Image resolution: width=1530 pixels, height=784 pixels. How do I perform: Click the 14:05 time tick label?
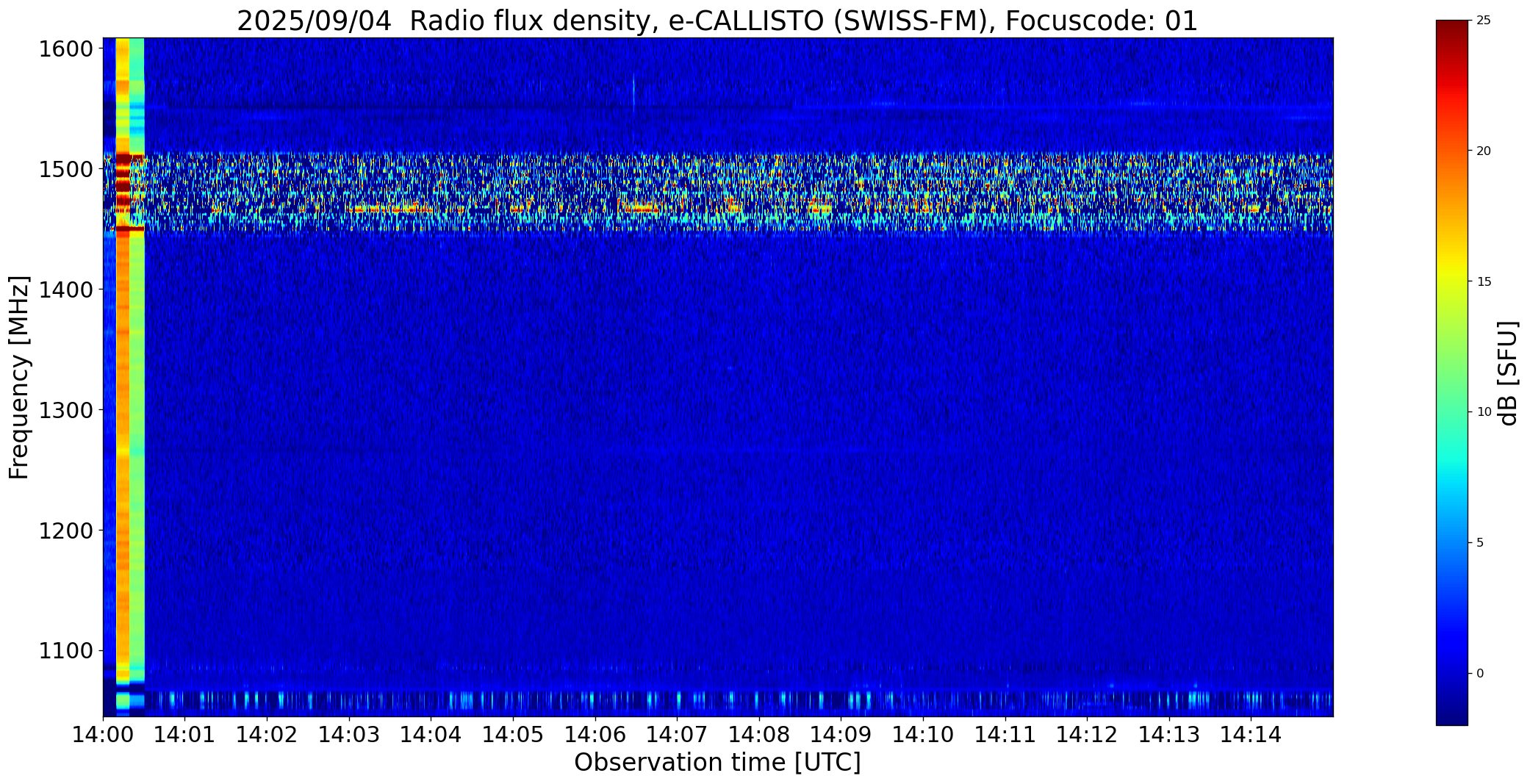pos(513,734)
